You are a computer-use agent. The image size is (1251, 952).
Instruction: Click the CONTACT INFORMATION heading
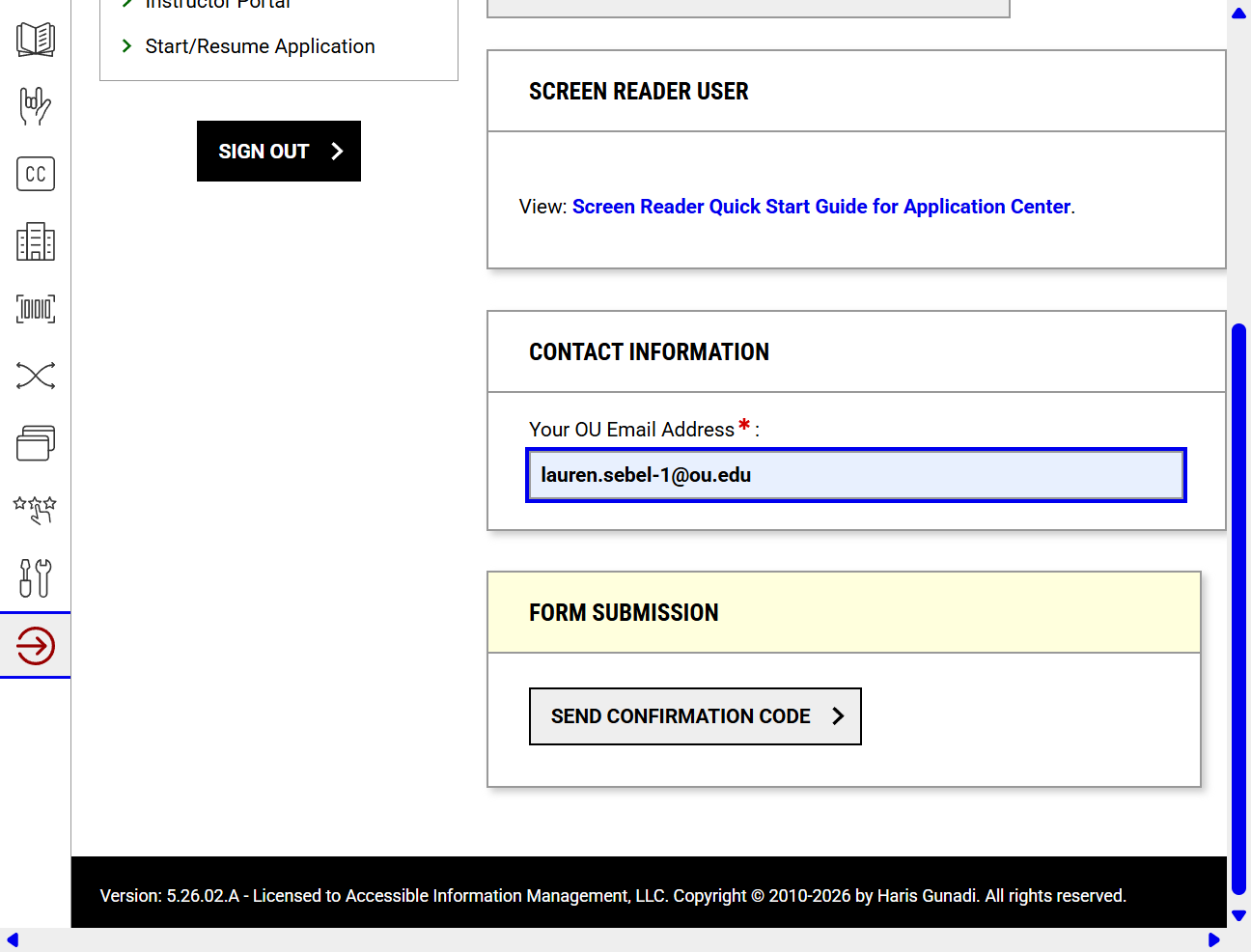649,352
